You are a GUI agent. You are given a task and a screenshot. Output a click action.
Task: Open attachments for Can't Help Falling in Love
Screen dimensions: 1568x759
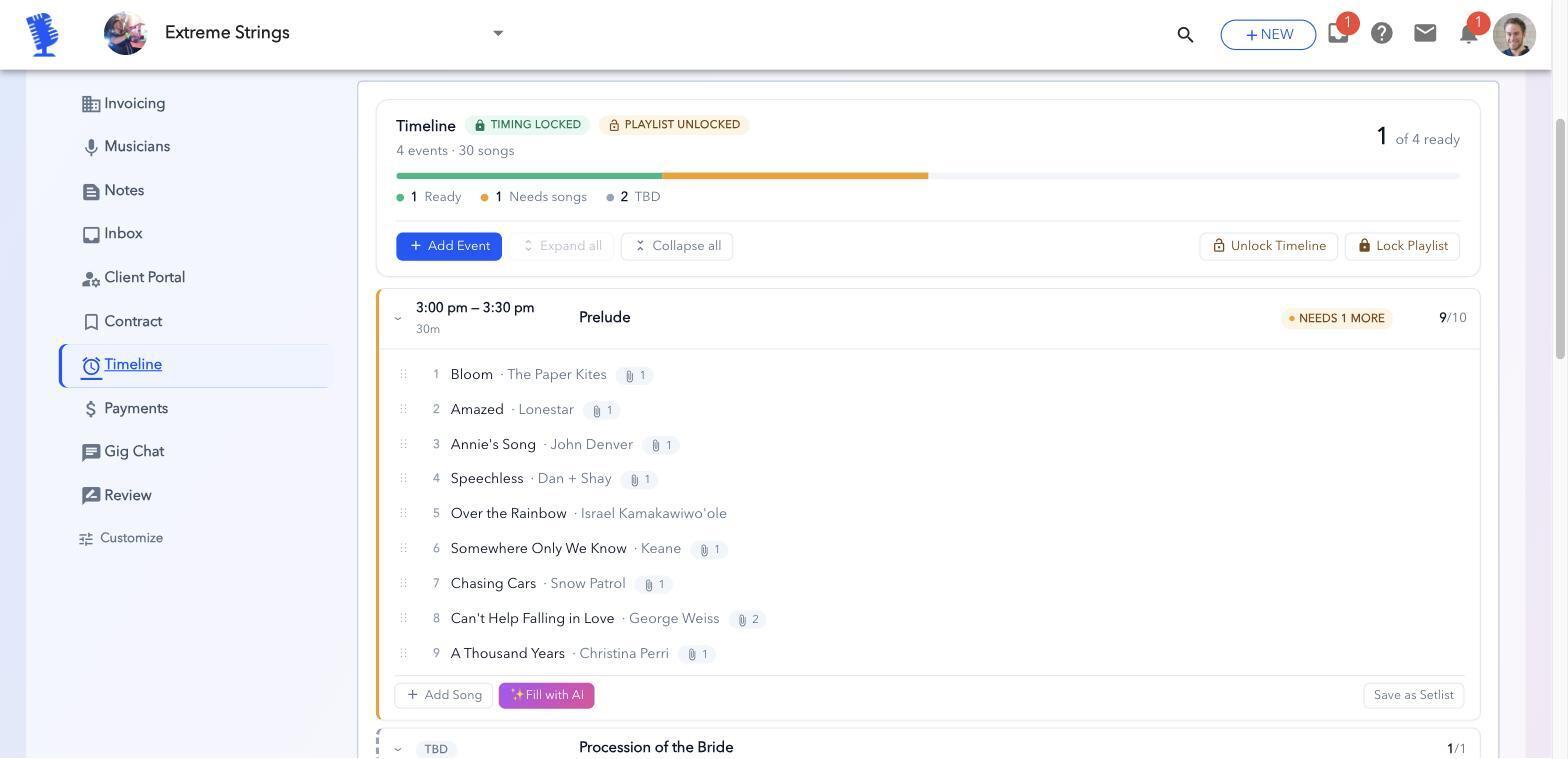tap(748, 620)
